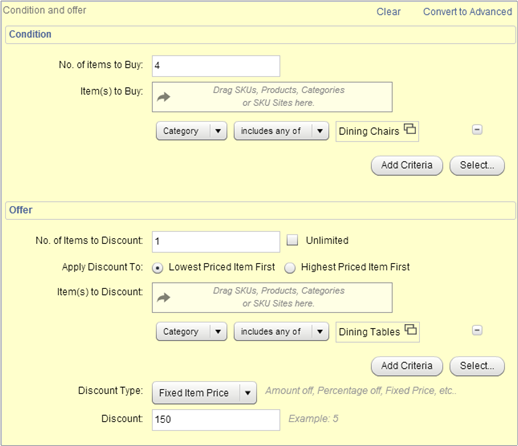Focus the No. of Items to Discount field

click(x=216, y=242)
